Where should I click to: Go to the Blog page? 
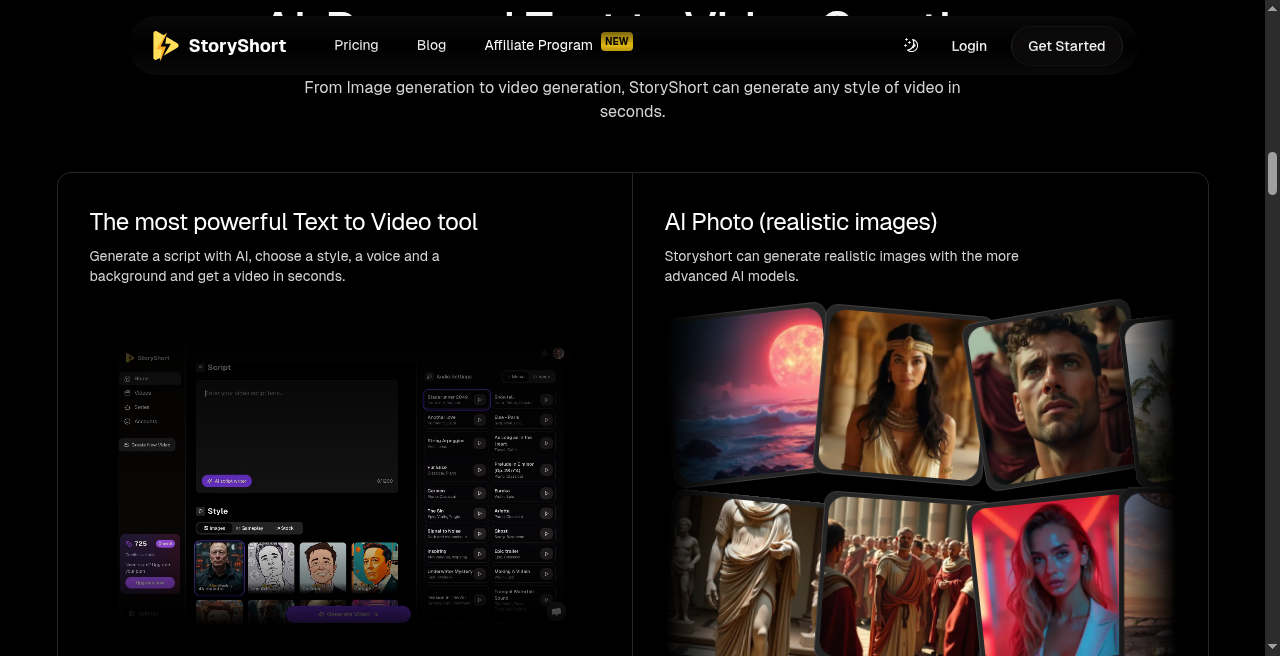click(x=431, y=45)
